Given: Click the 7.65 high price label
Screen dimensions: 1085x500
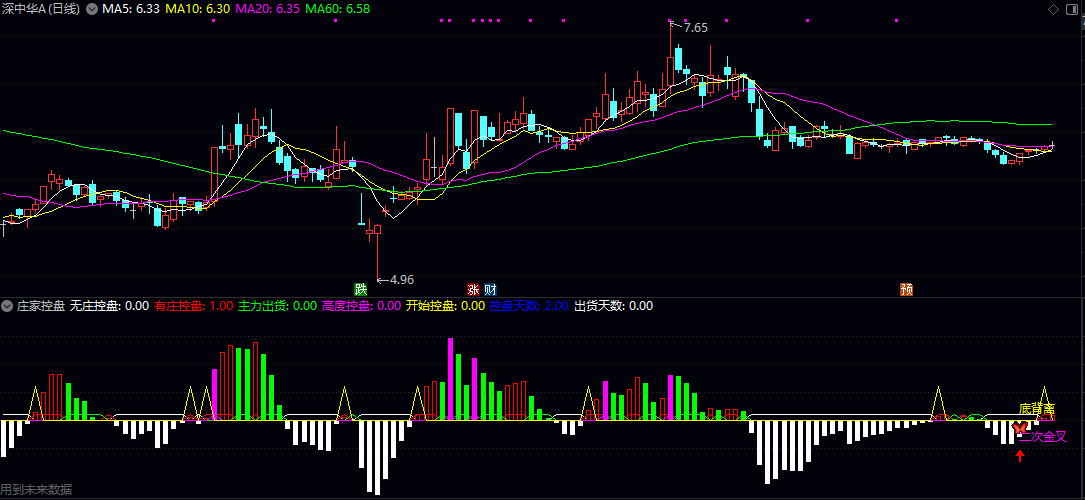Looking at the screenshot, I should tap(695, 28).
